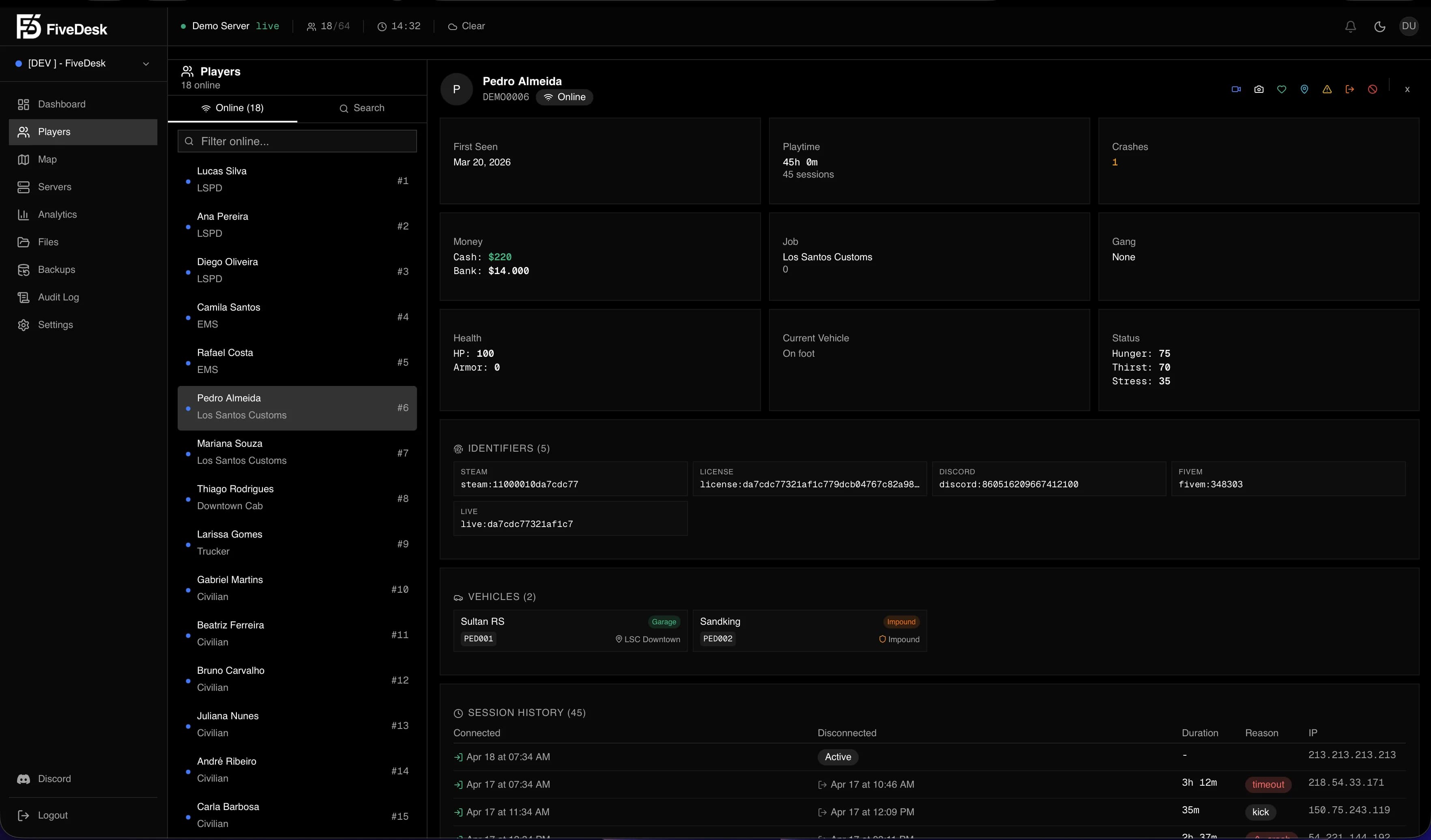
Task: View the Audit Log page
Action: click(x=83, y=297)
